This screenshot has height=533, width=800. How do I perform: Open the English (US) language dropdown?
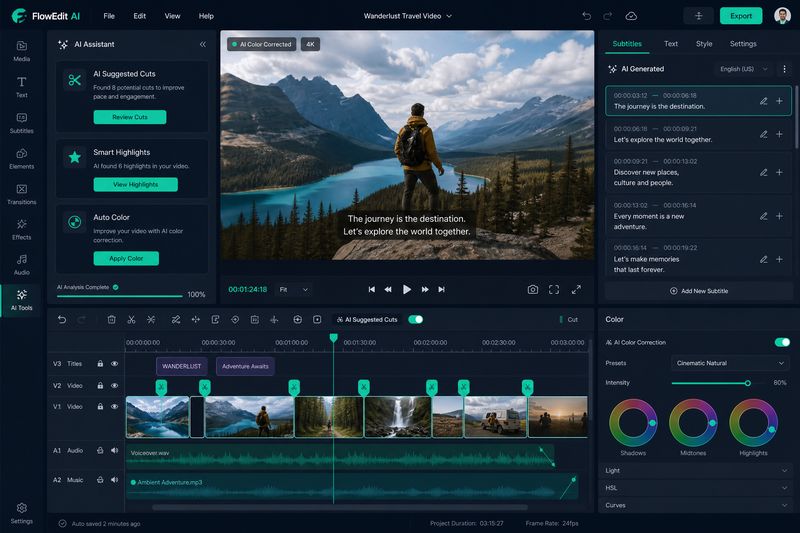coord(743,69)
